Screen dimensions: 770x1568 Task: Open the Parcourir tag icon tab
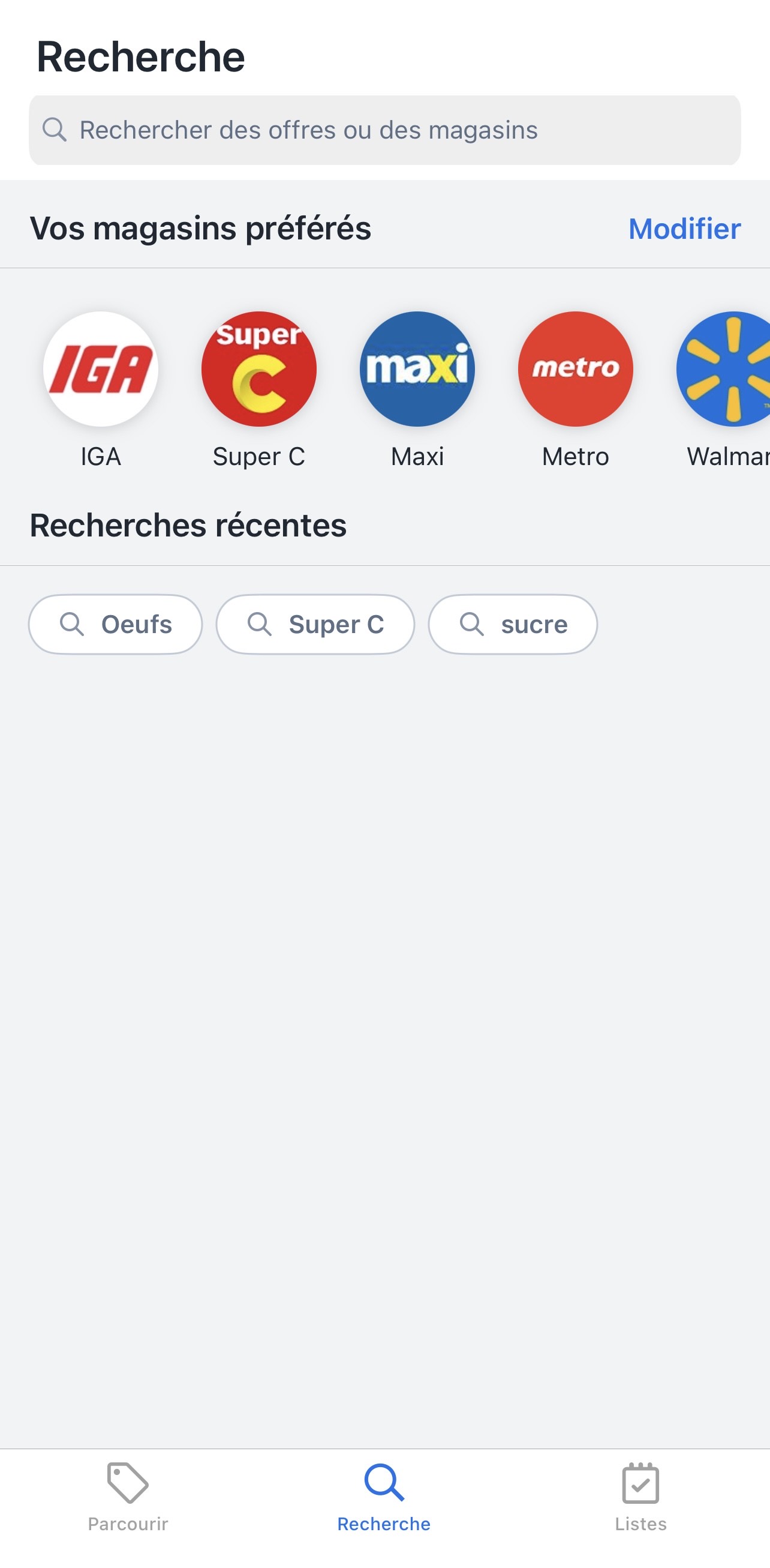[x=128, y=1497]
